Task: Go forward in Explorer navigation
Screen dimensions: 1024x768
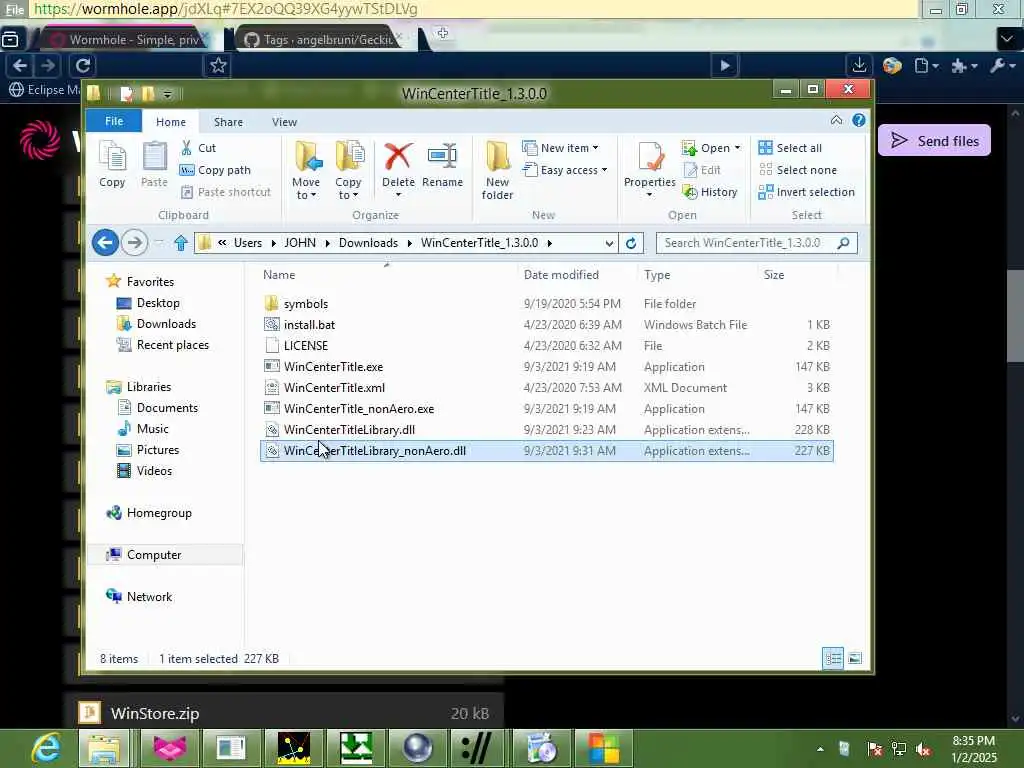Action: coord(135,243)
